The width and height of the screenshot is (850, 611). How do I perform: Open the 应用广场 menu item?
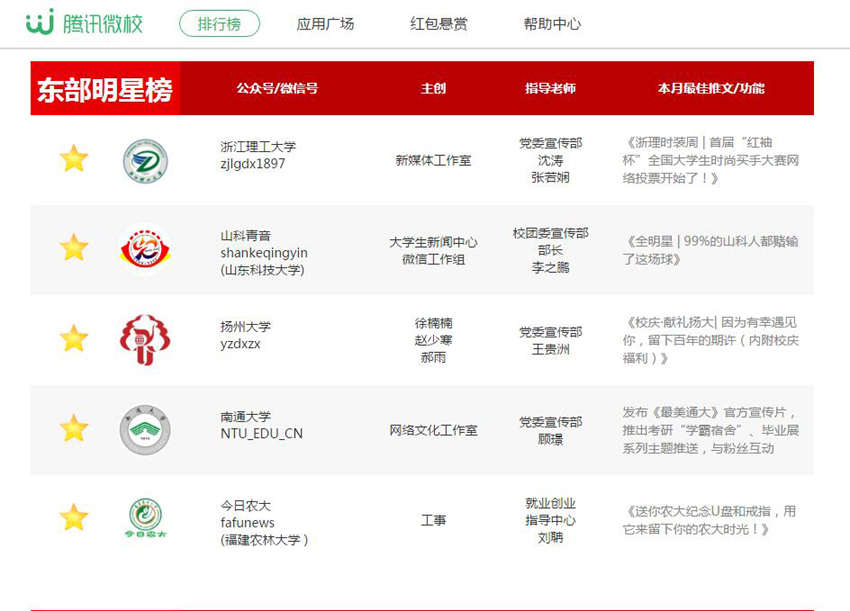click(x=325, y=24)
